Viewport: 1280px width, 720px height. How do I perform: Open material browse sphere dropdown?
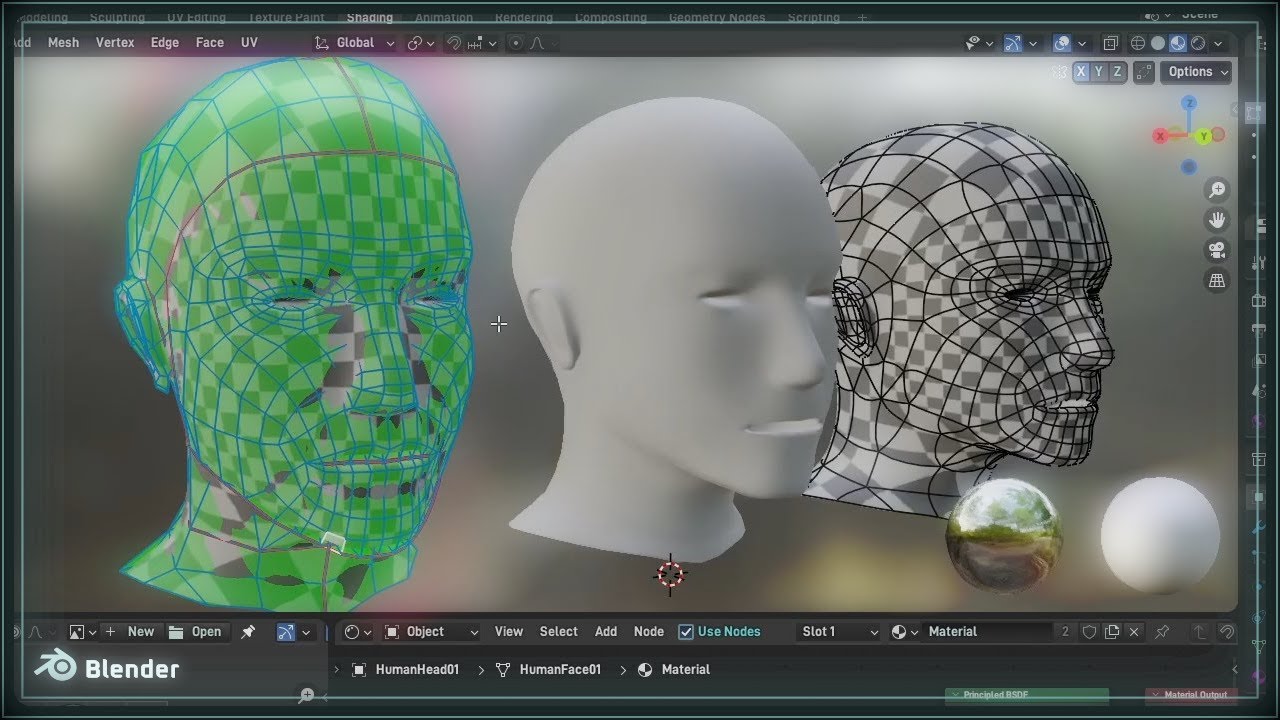coord(904,632)
